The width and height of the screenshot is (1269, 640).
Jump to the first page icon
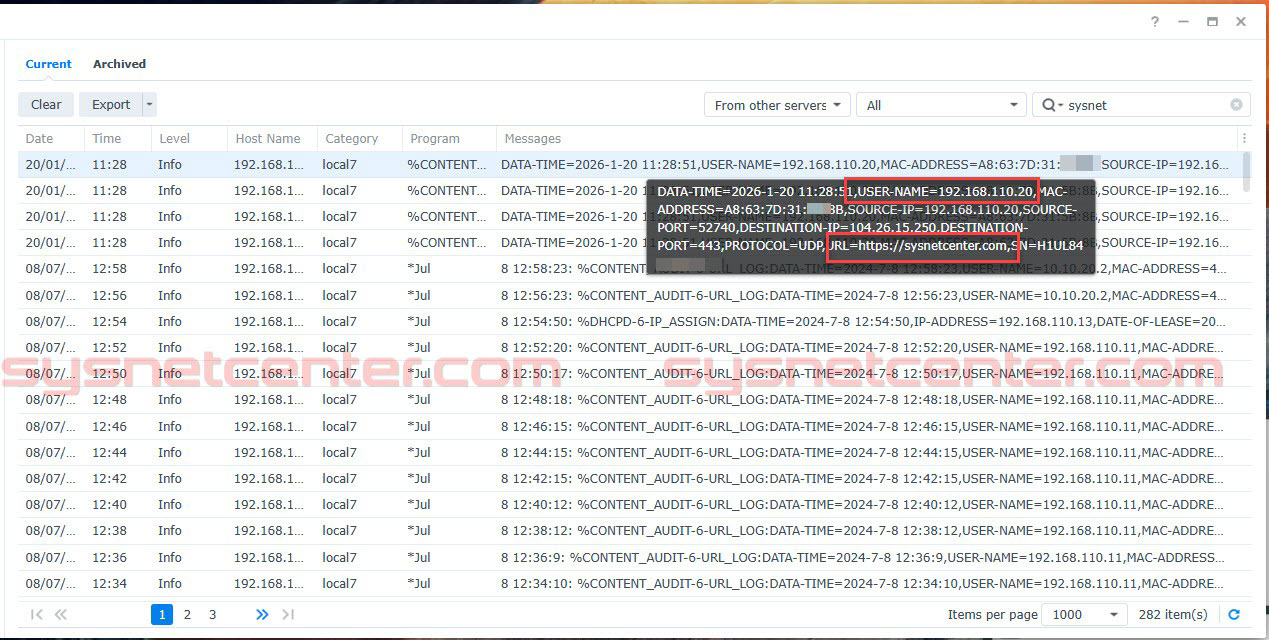click(x=37, y=615)
